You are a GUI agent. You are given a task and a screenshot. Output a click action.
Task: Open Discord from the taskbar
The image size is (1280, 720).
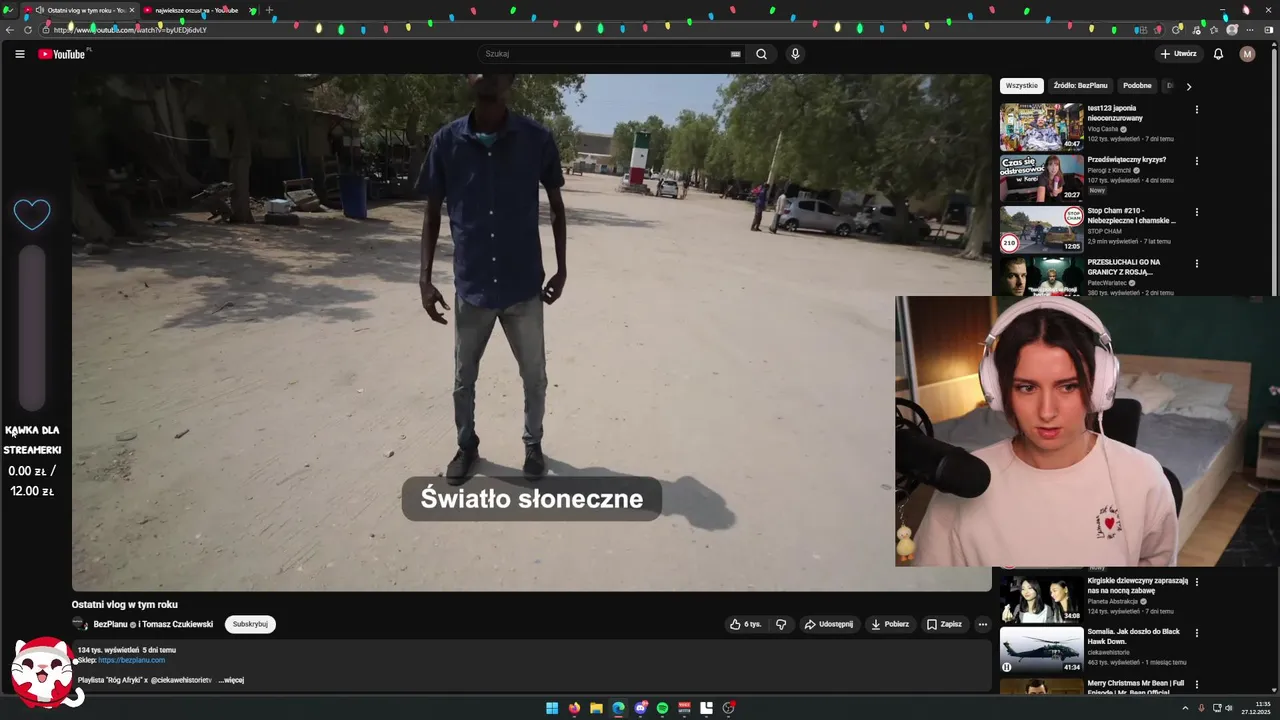point(641,708)
